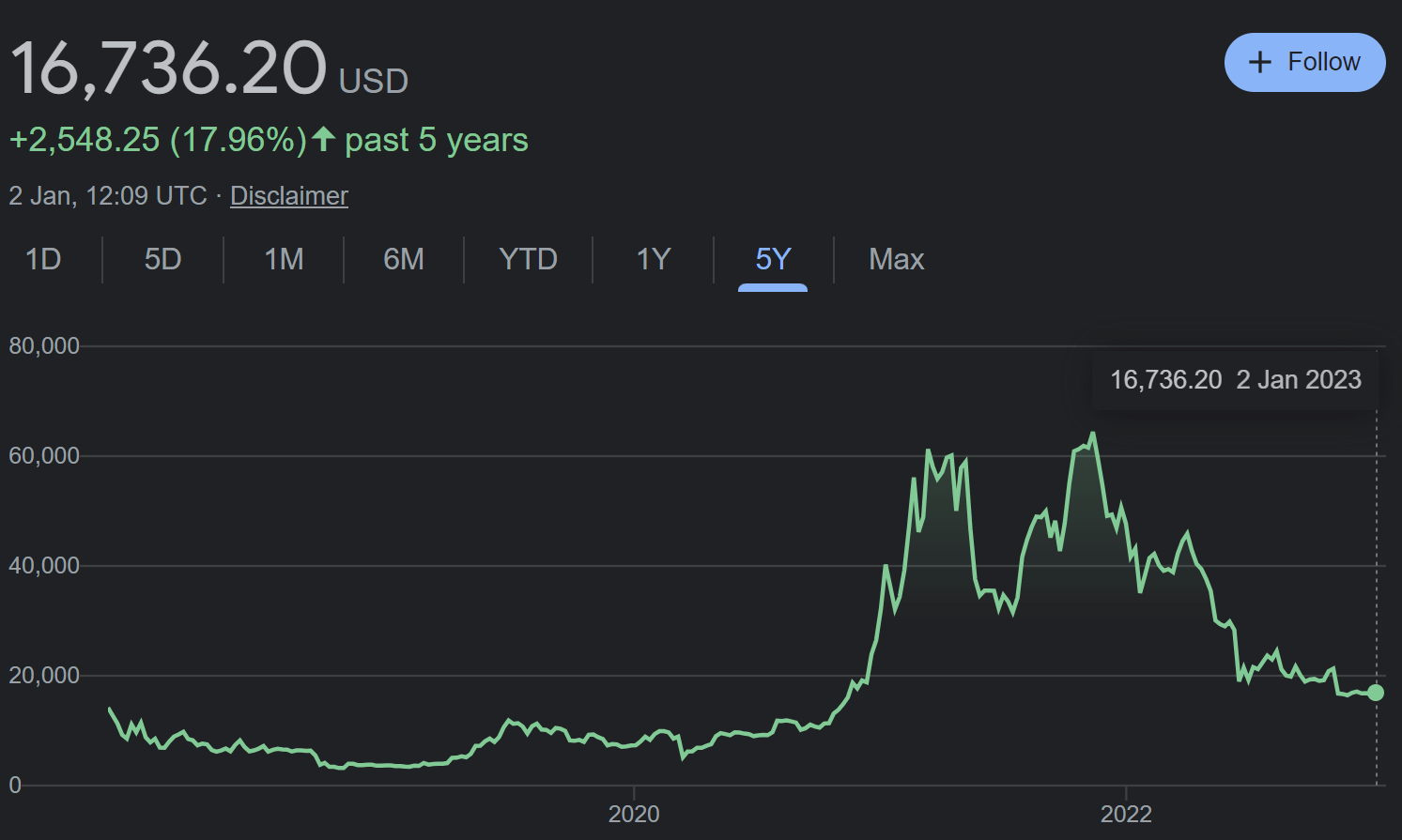Select the 5Y time range tab

point(773,259)
